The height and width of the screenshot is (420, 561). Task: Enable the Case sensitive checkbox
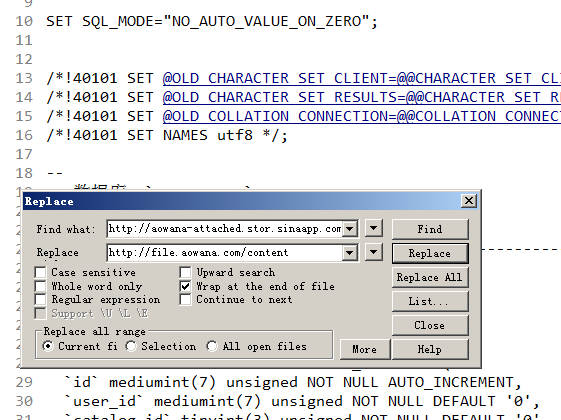coord(40,272)
